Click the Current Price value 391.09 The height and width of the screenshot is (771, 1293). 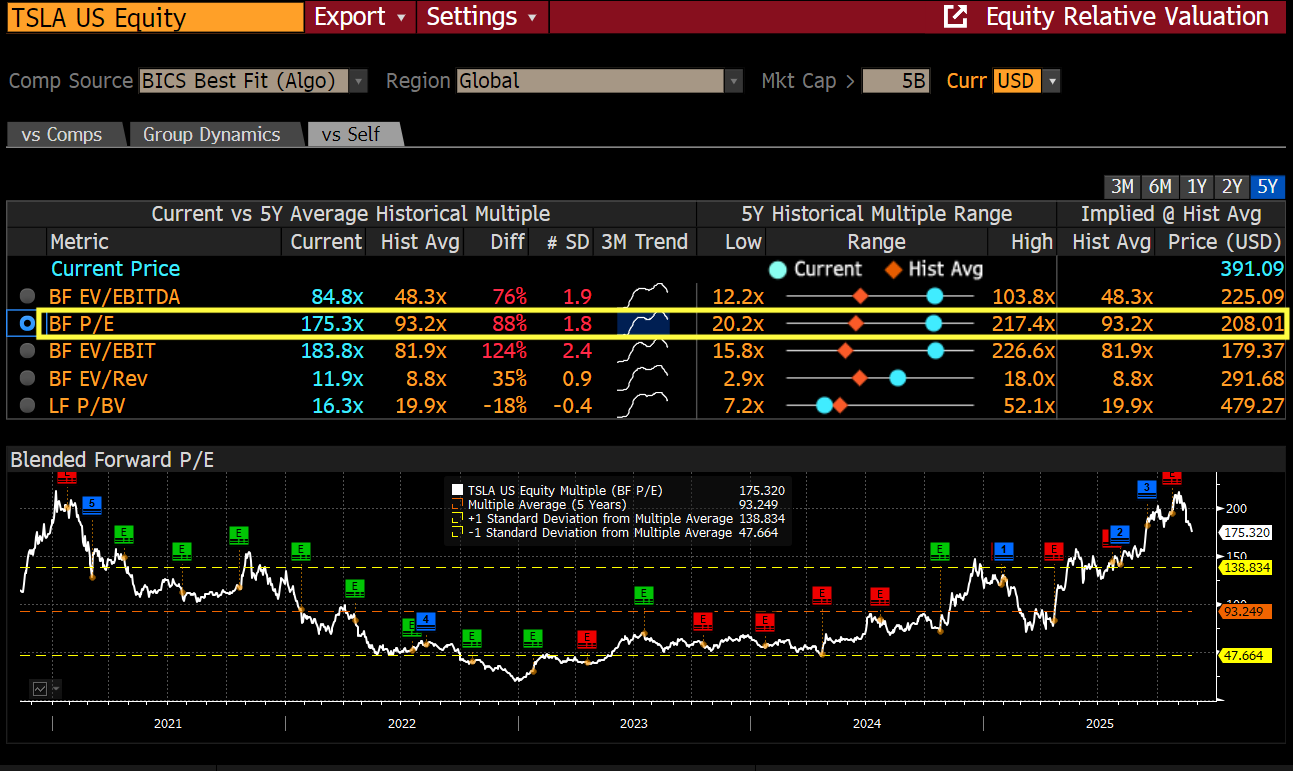1251,269
